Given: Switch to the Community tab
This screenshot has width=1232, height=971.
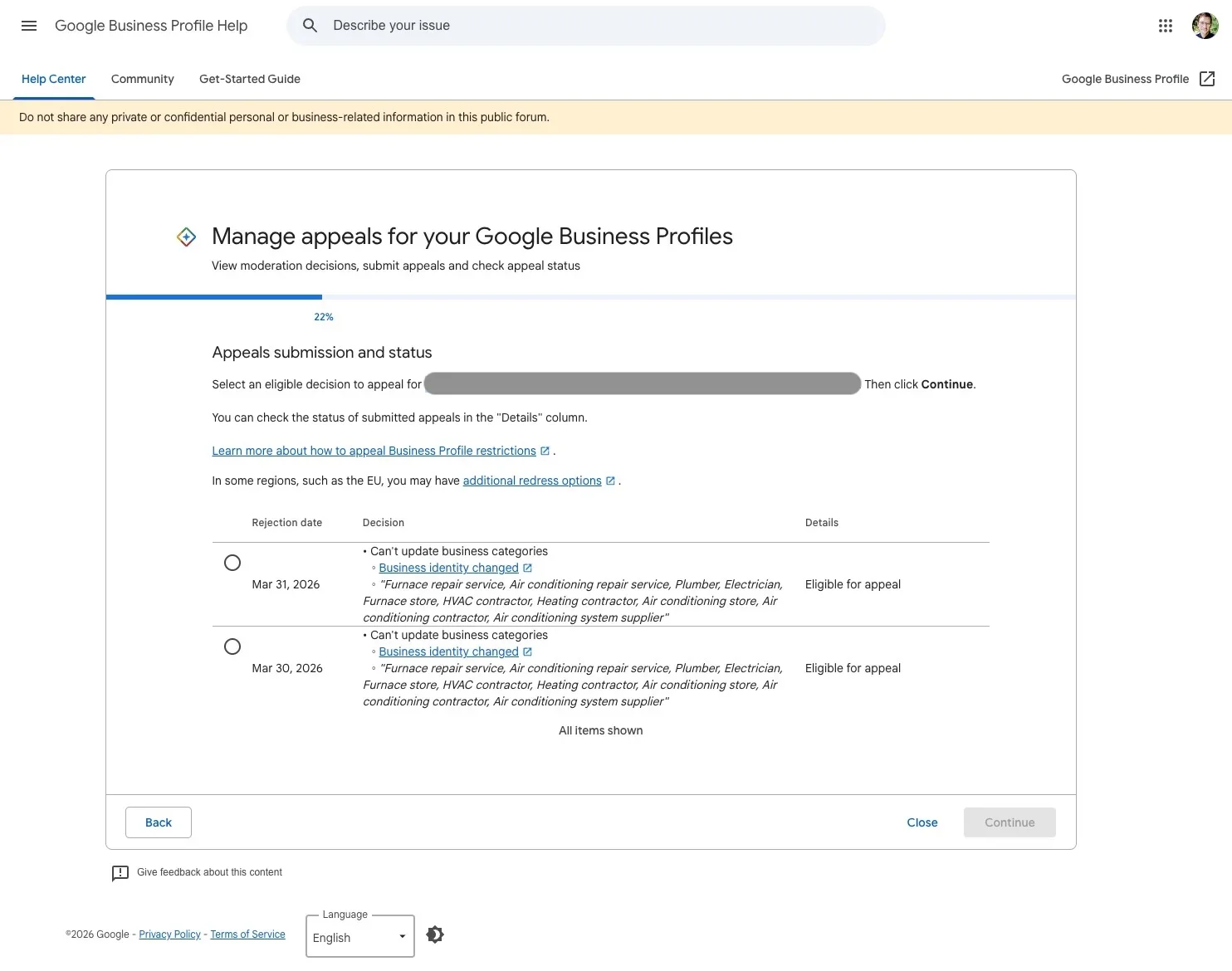Looking at the screenshot, I should 142,79.
